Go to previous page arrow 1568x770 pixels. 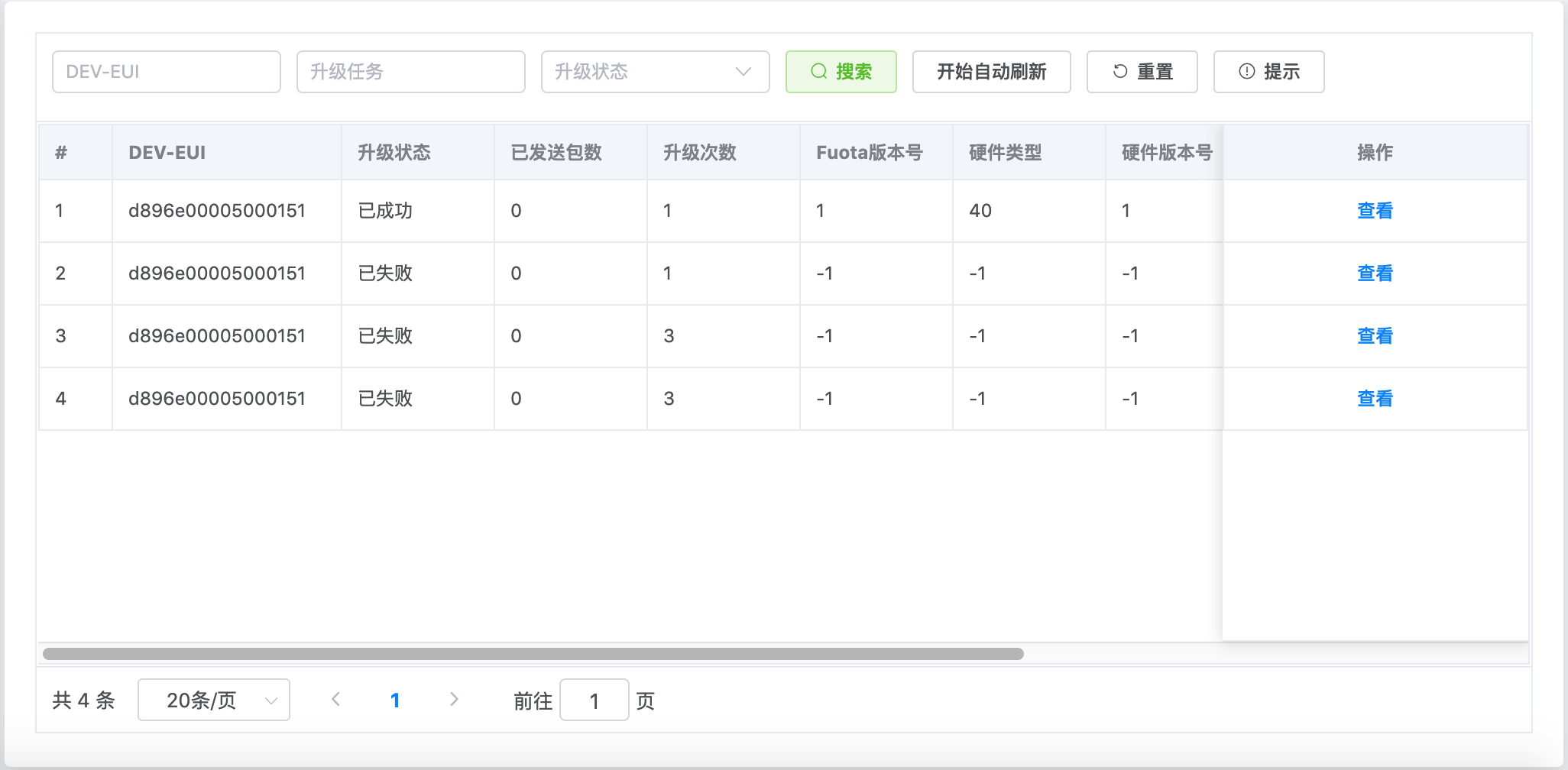tap(335, 700)
